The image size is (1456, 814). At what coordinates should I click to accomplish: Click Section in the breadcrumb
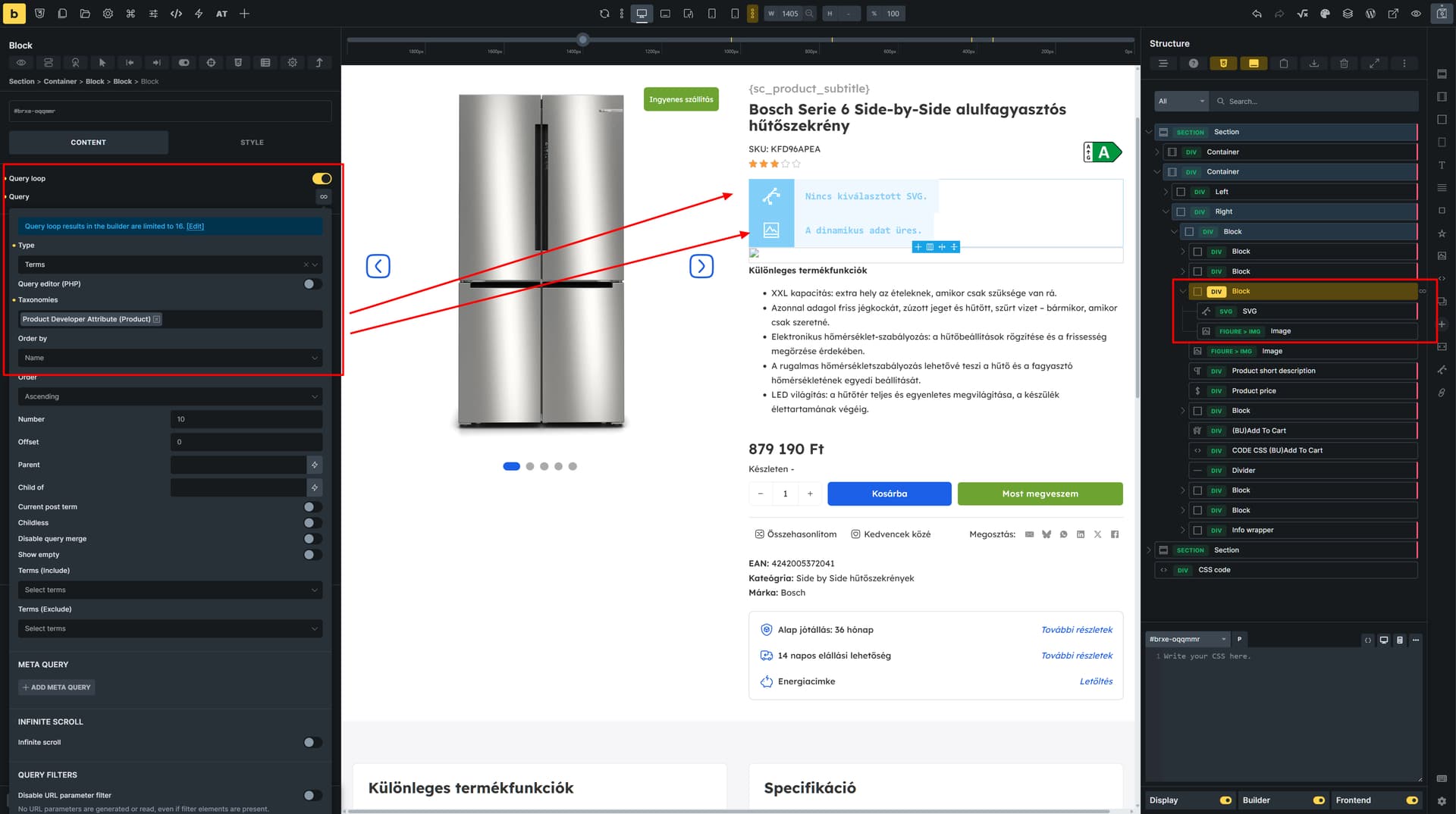click(x=22, y=82)
